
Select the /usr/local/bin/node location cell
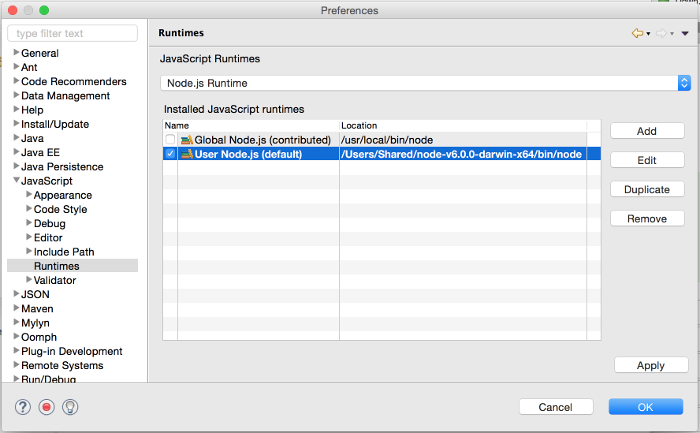[387, 140]
